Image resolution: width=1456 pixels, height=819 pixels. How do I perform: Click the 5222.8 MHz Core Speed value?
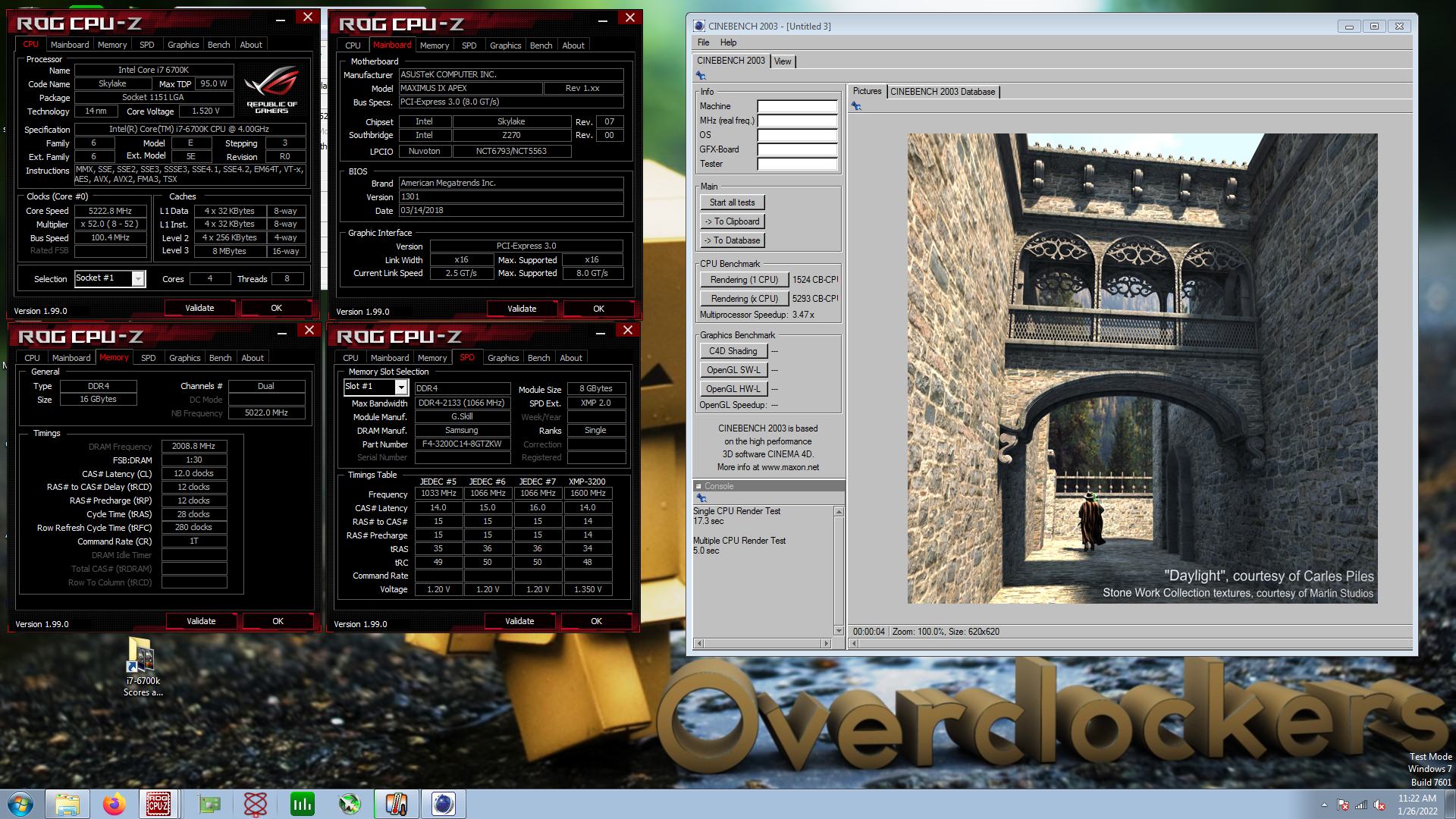(x=110, y=211)
